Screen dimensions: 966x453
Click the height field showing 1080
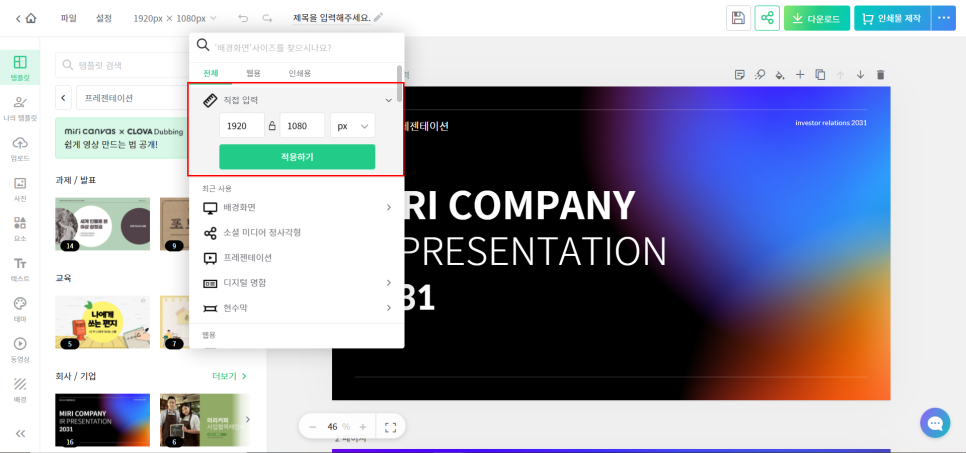pos(302,126)
